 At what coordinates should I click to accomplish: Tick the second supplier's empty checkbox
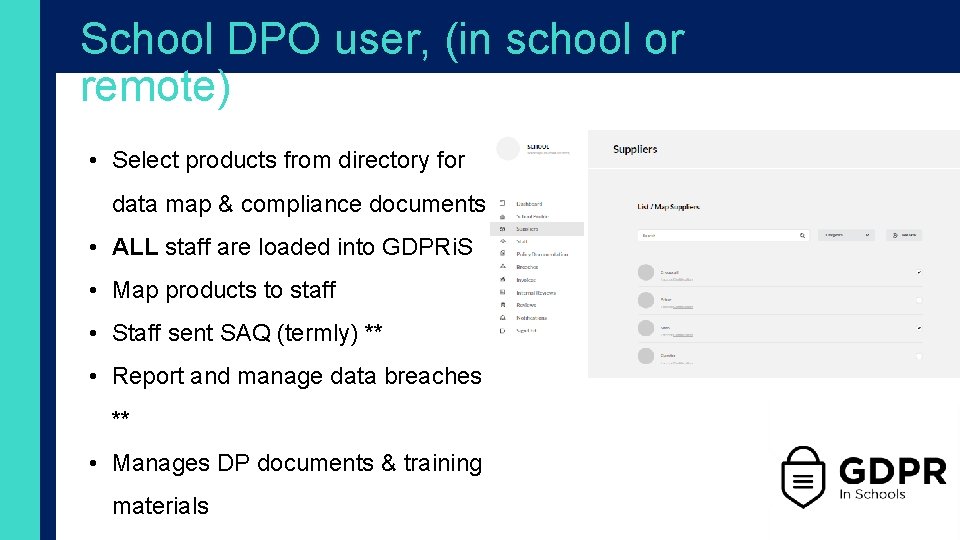pos(919,300)
